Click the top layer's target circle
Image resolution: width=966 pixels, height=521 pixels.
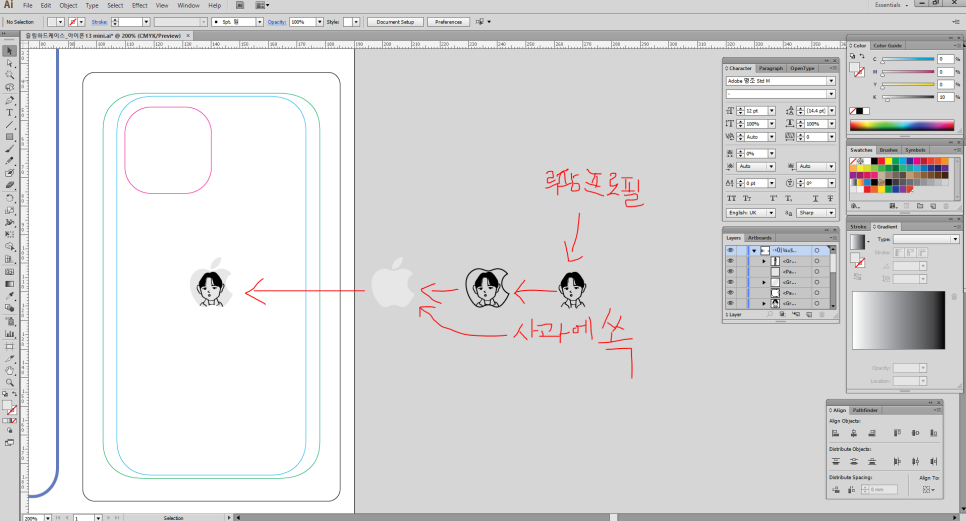point(817,251)
